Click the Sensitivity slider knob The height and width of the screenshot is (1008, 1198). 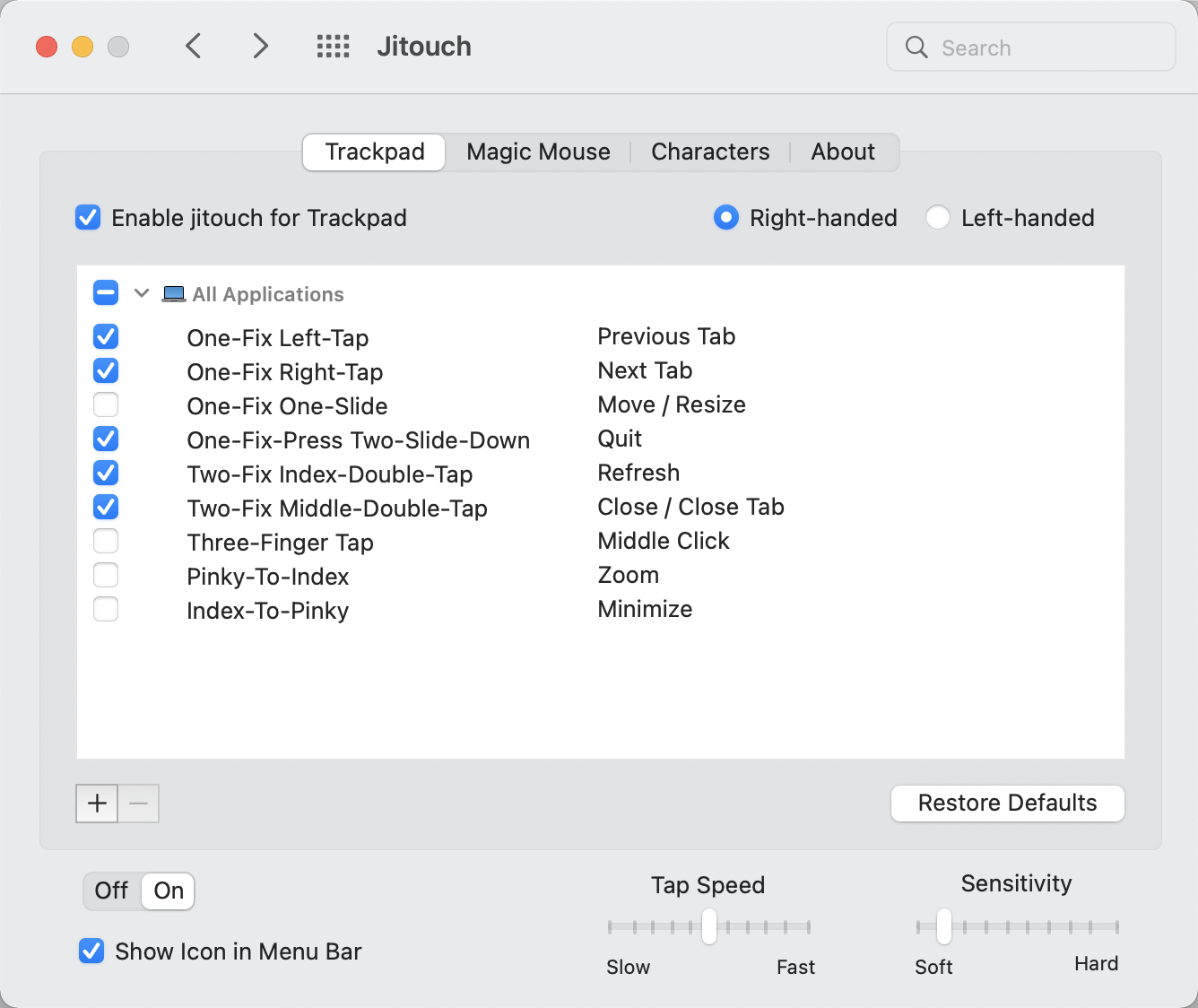[944, 926]
